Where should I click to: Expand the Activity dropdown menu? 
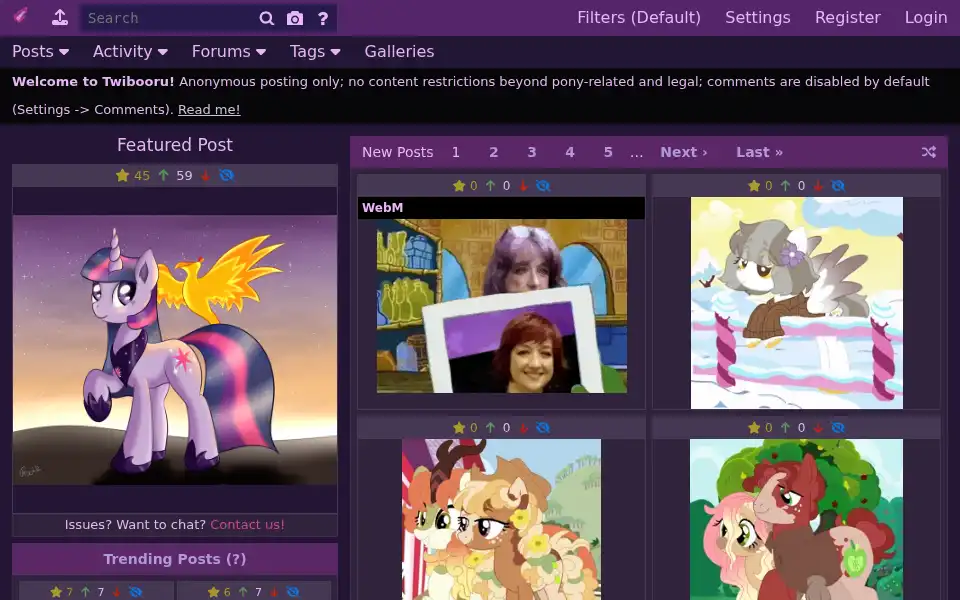(x=130, y=51)
